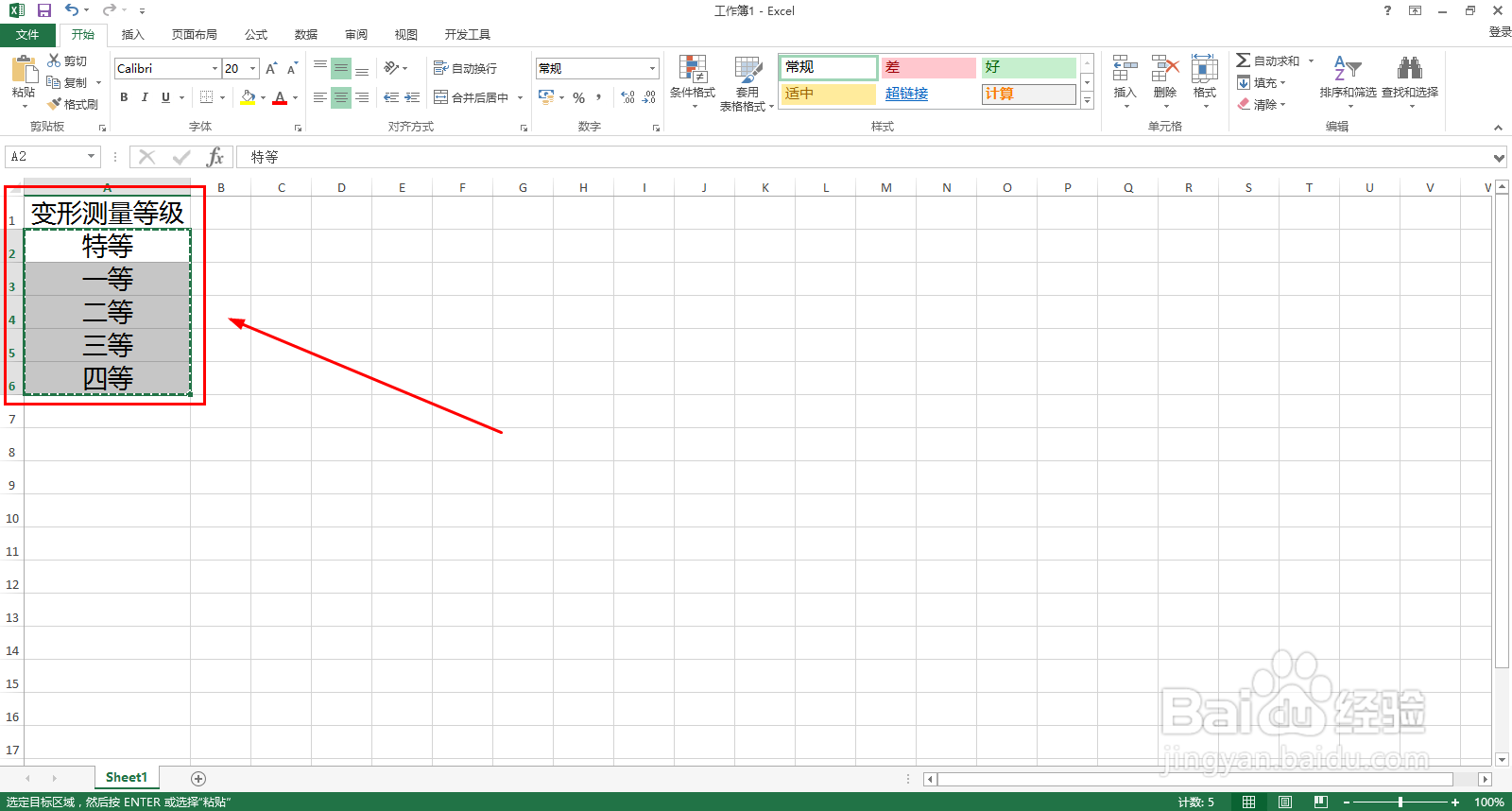Activate the Format Painter brush
This screenshot has height=811, width=1512.
pyautogui.click(x=55, y=104)
